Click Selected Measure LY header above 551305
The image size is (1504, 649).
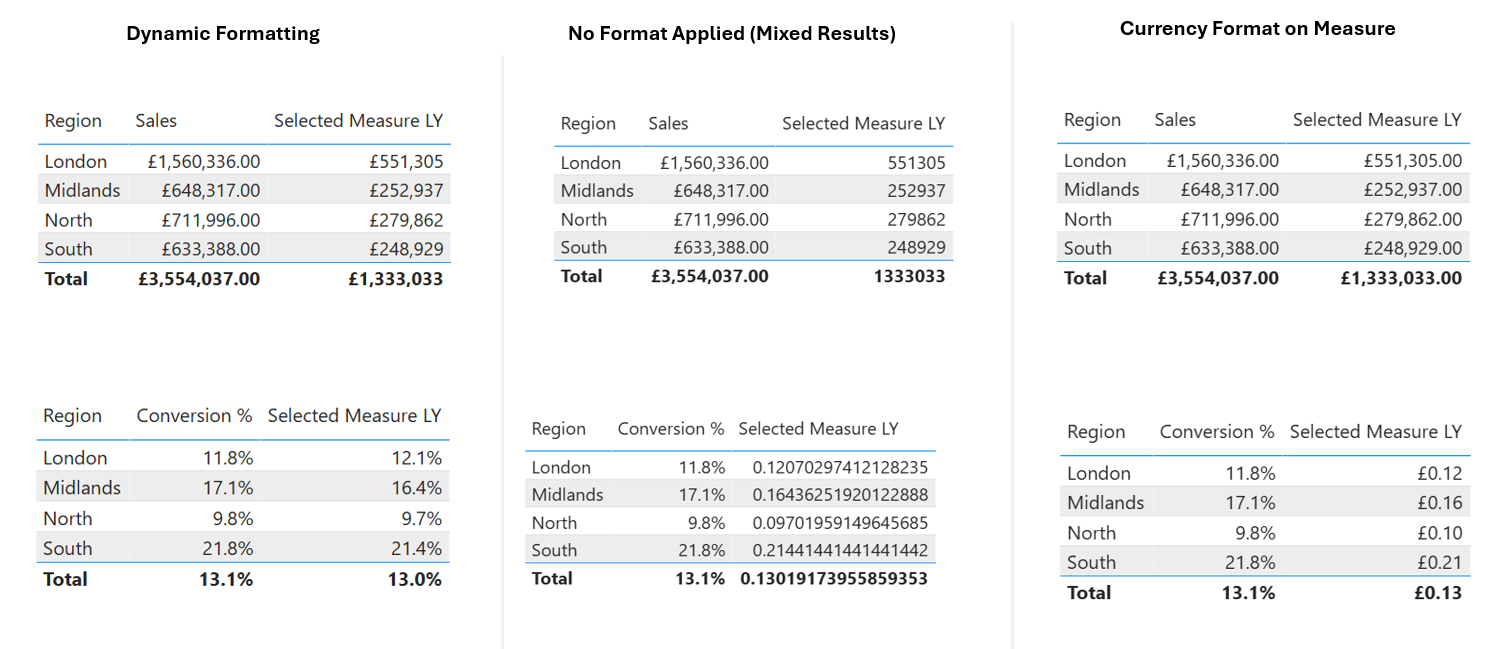pos(863,124)
